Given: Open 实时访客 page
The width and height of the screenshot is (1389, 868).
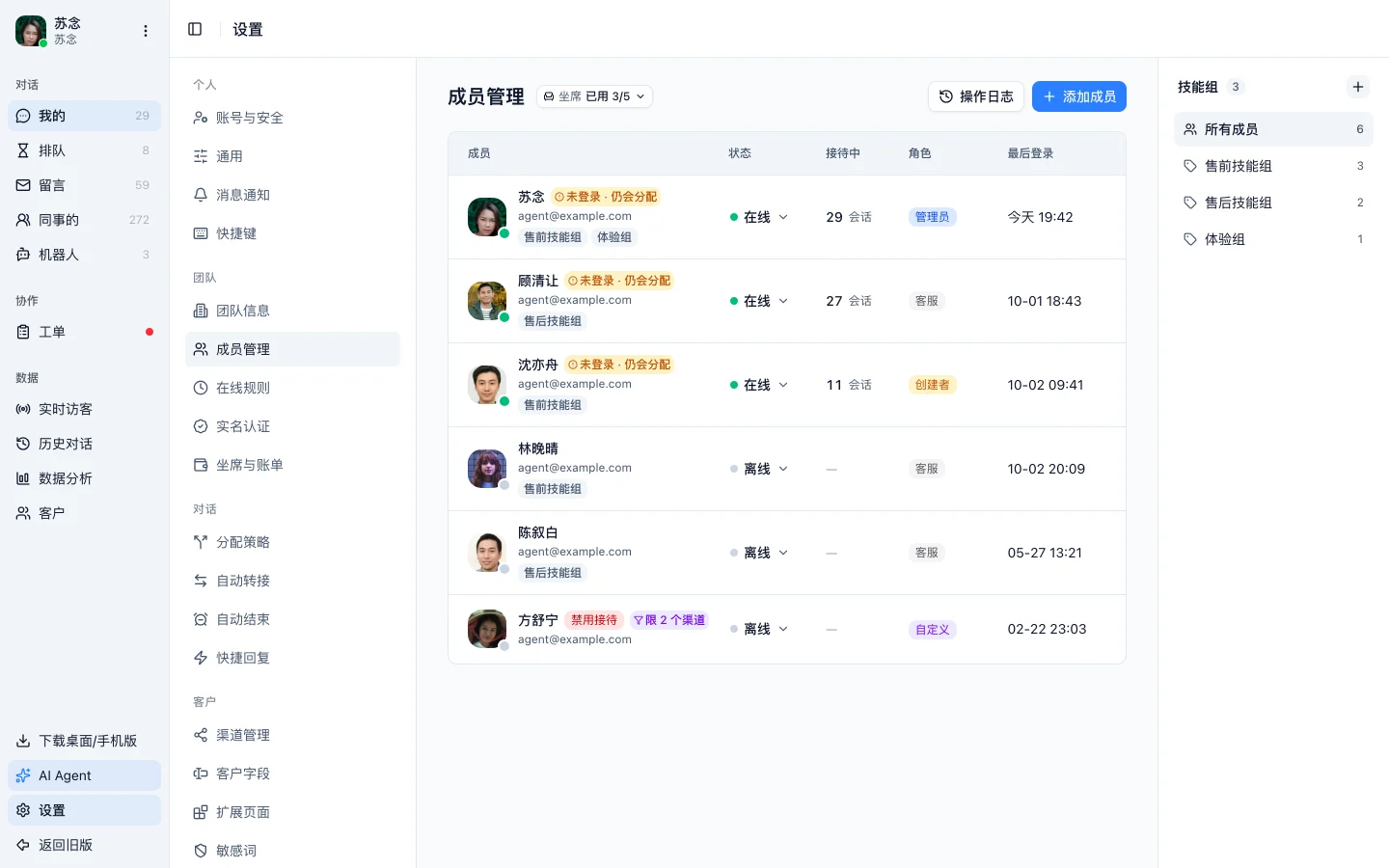Looking at the screenshot, I should (84, 409).
